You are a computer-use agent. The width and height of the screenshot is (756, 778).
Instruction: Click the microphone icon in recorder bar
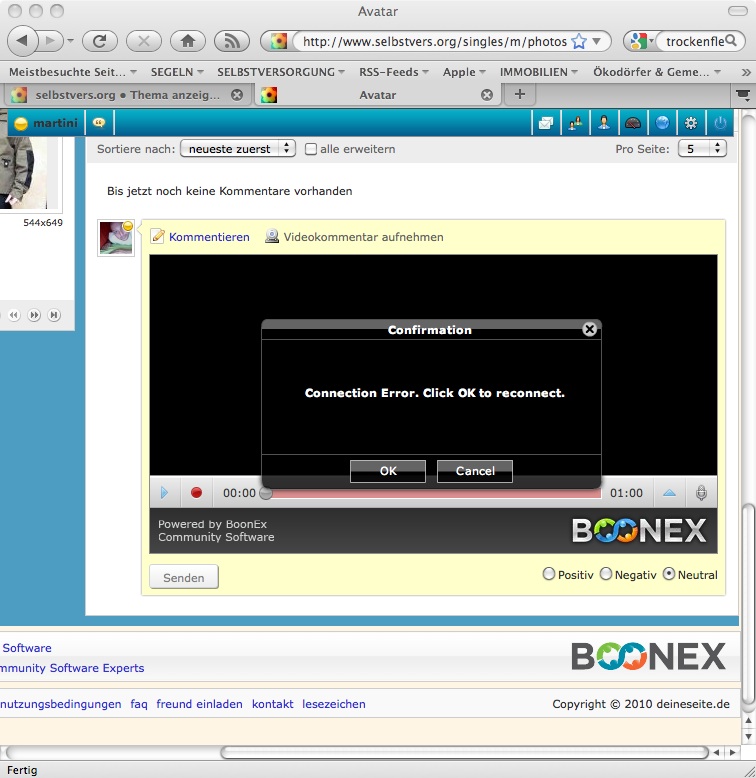702,493
